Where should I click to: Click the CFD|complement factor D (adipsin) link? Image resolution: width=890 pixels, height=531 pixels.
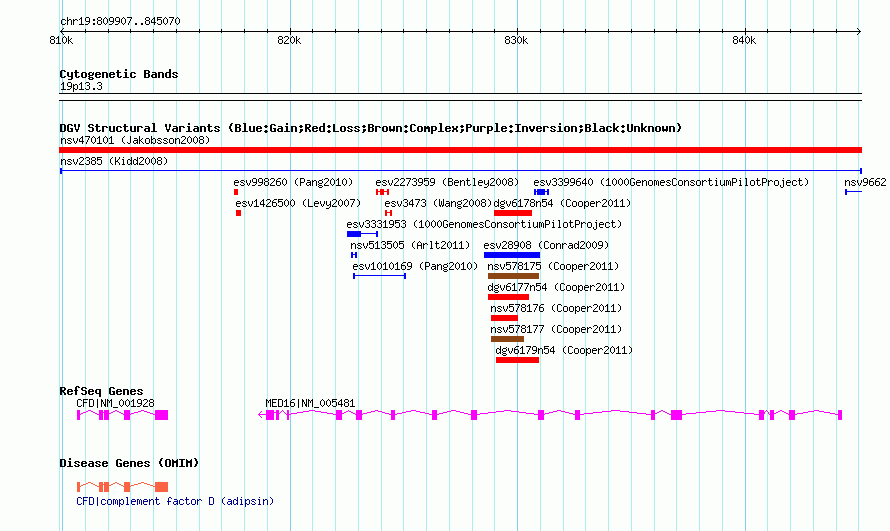click(175, 501)
